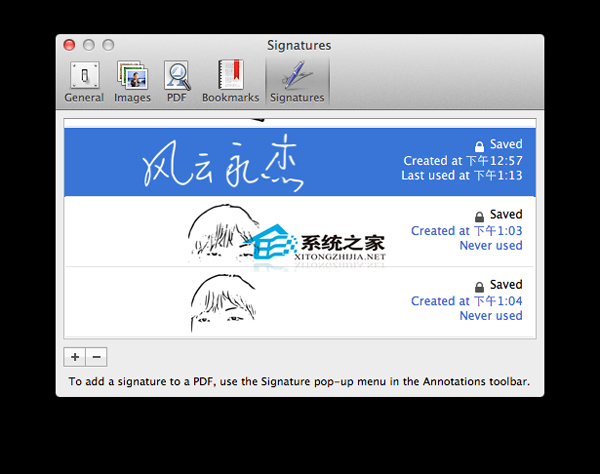The width and height of the screenshot is (600, 474).
Task: Open the PDF preferences pane
Action: (x=178, y=82)
